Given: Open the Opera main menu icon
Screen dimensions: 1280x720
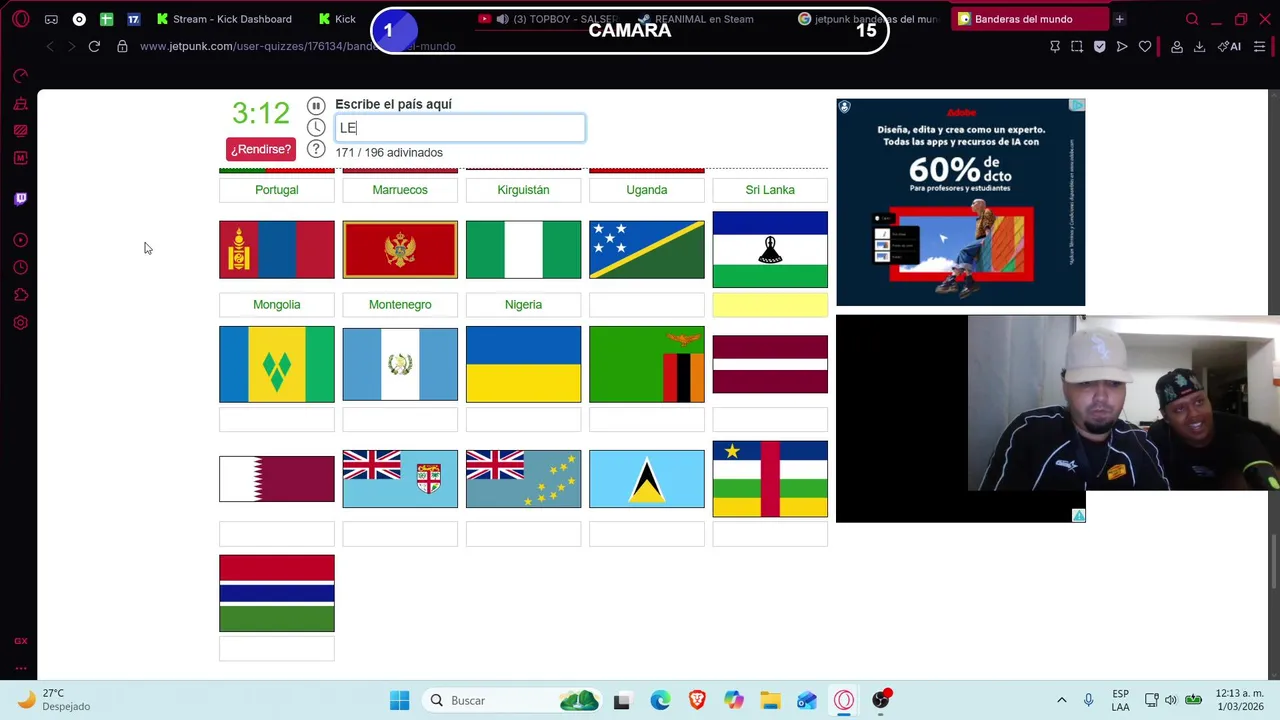Looking at the screenshot, I should [x=21, y=19].
